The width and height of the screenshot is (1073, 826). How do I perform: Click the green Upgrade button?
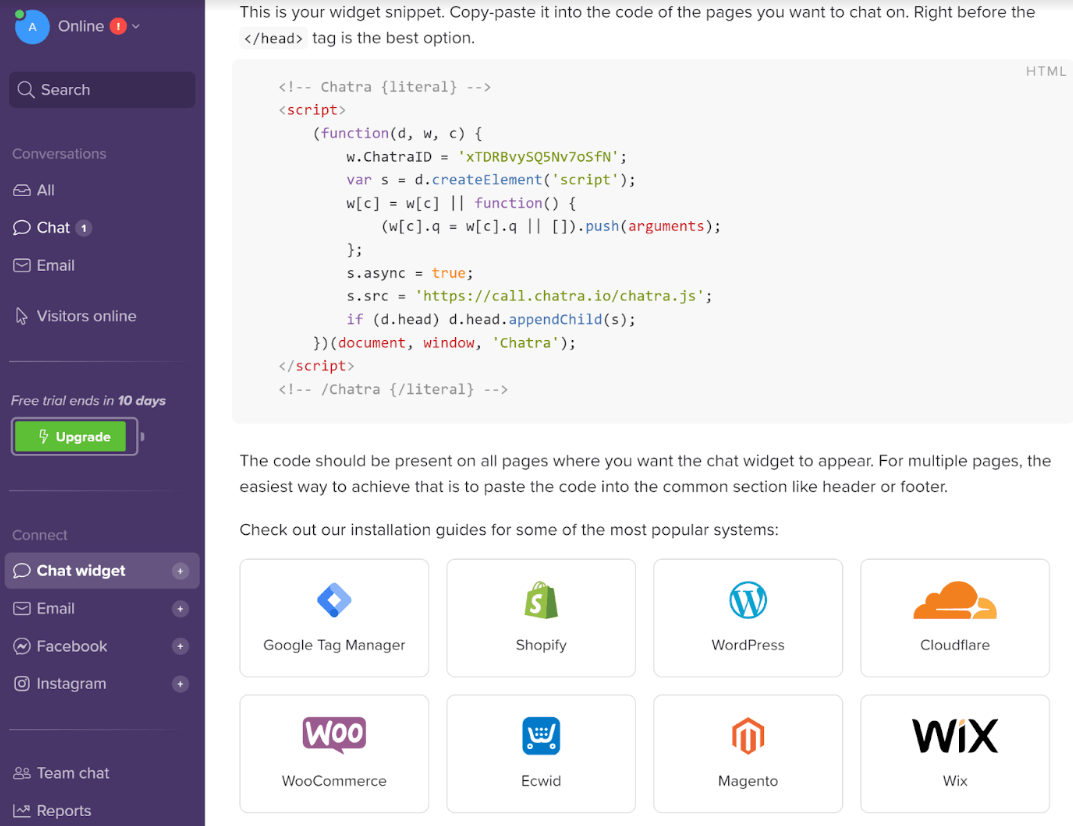point(75,437)
